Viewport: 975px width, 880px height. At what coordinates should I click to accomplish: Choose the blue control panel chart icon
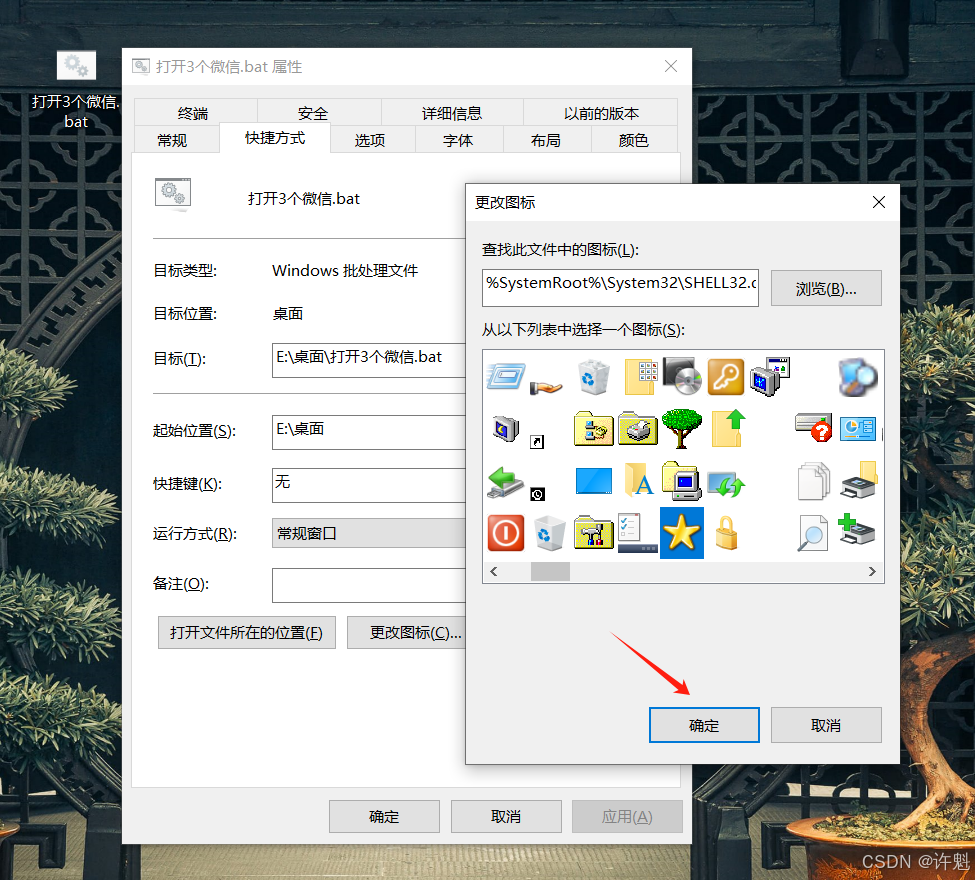[858, 429]
